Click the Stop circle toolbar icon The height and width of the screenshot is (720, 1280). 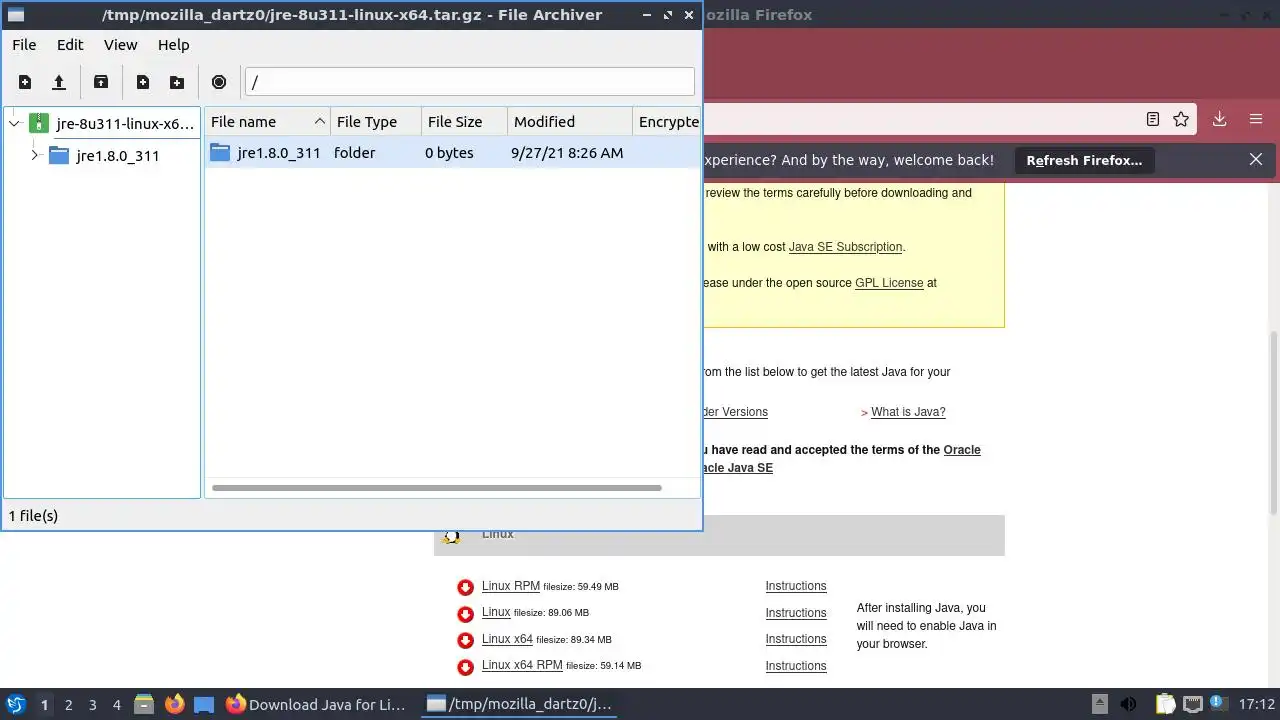pos(219,82)
